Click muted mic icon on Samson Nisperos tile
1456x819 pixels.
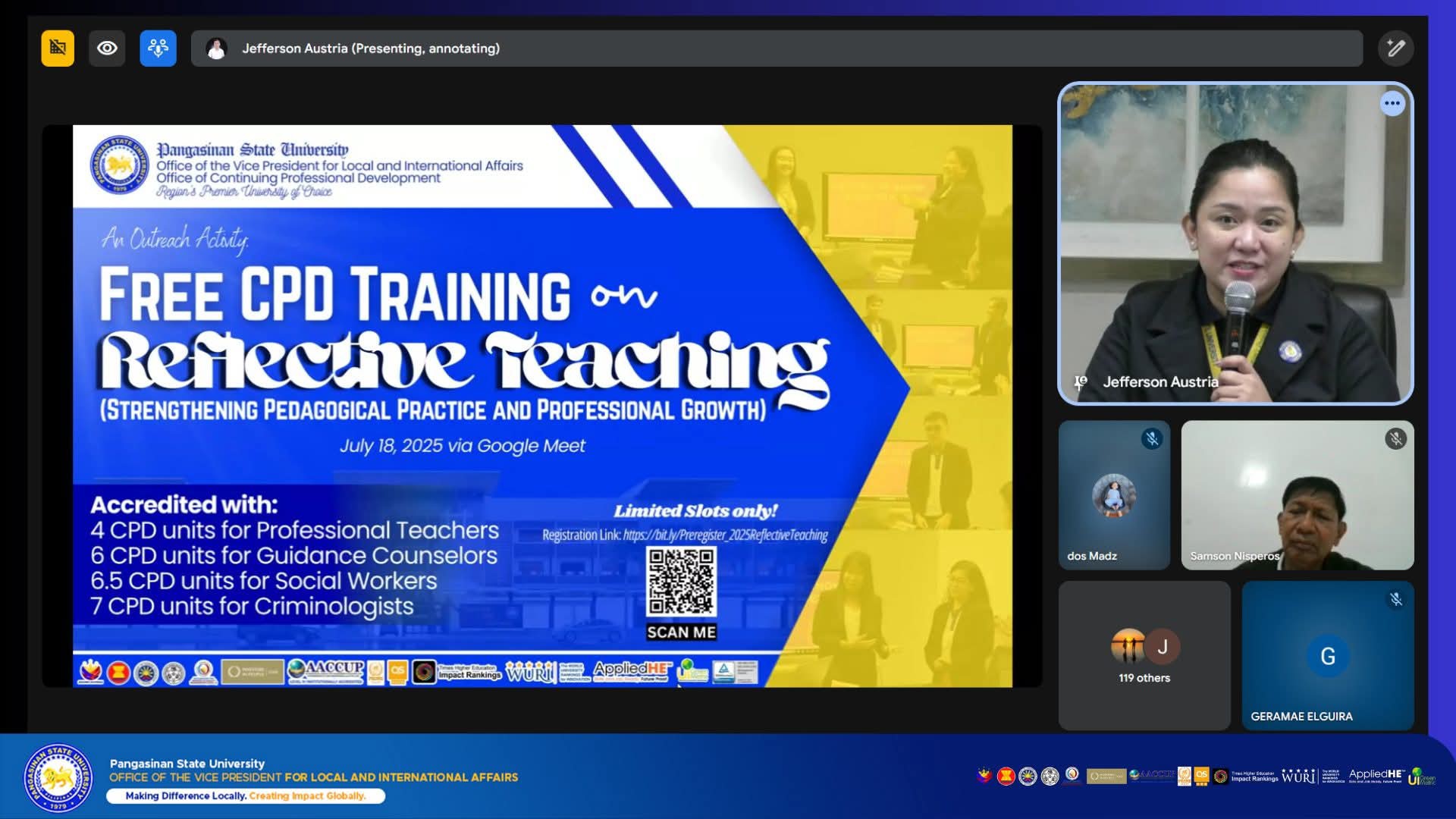1395,439
